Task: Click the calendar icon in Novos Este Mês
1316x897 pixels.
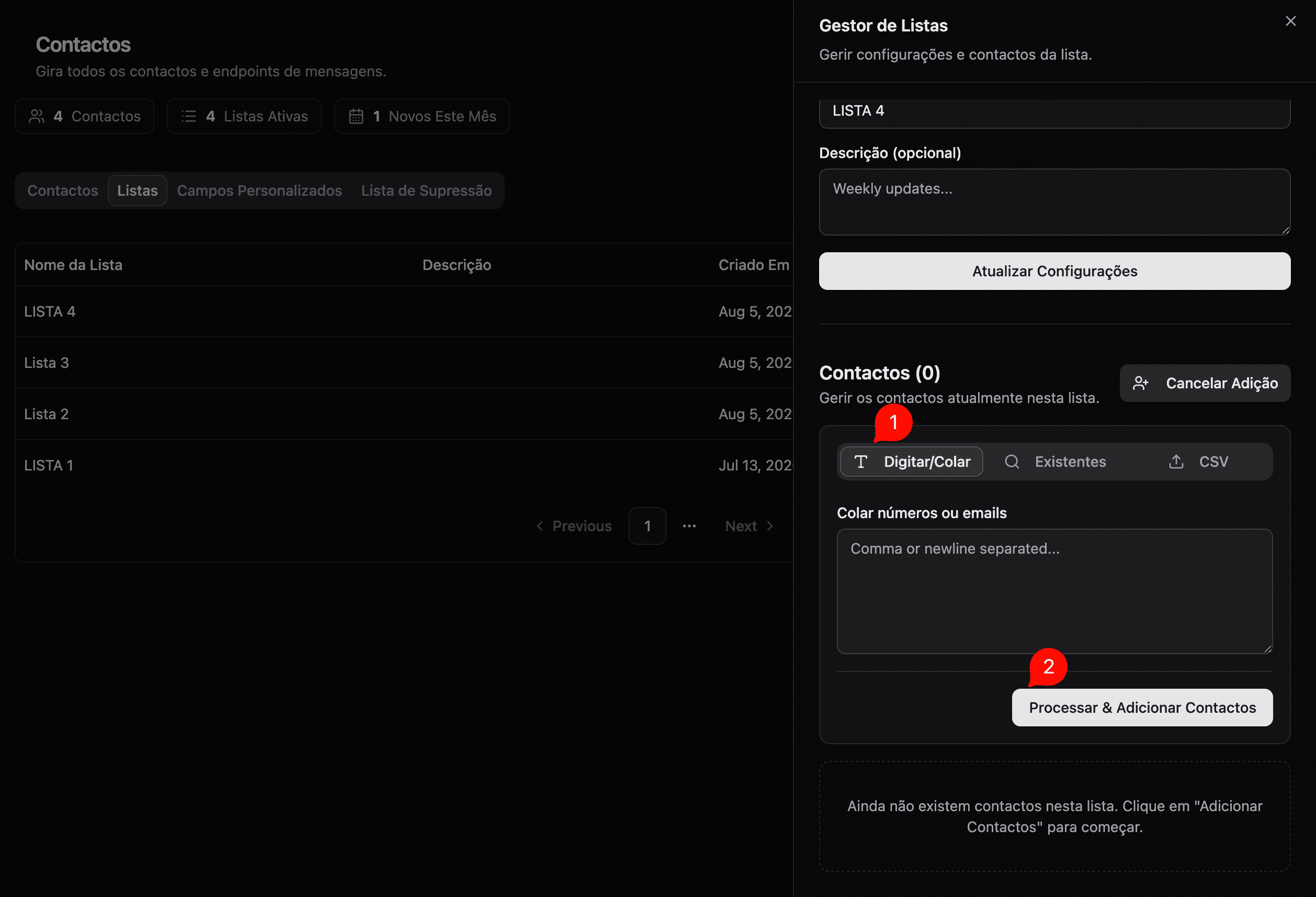Action: pyautogui.click(x=356, y=116)
